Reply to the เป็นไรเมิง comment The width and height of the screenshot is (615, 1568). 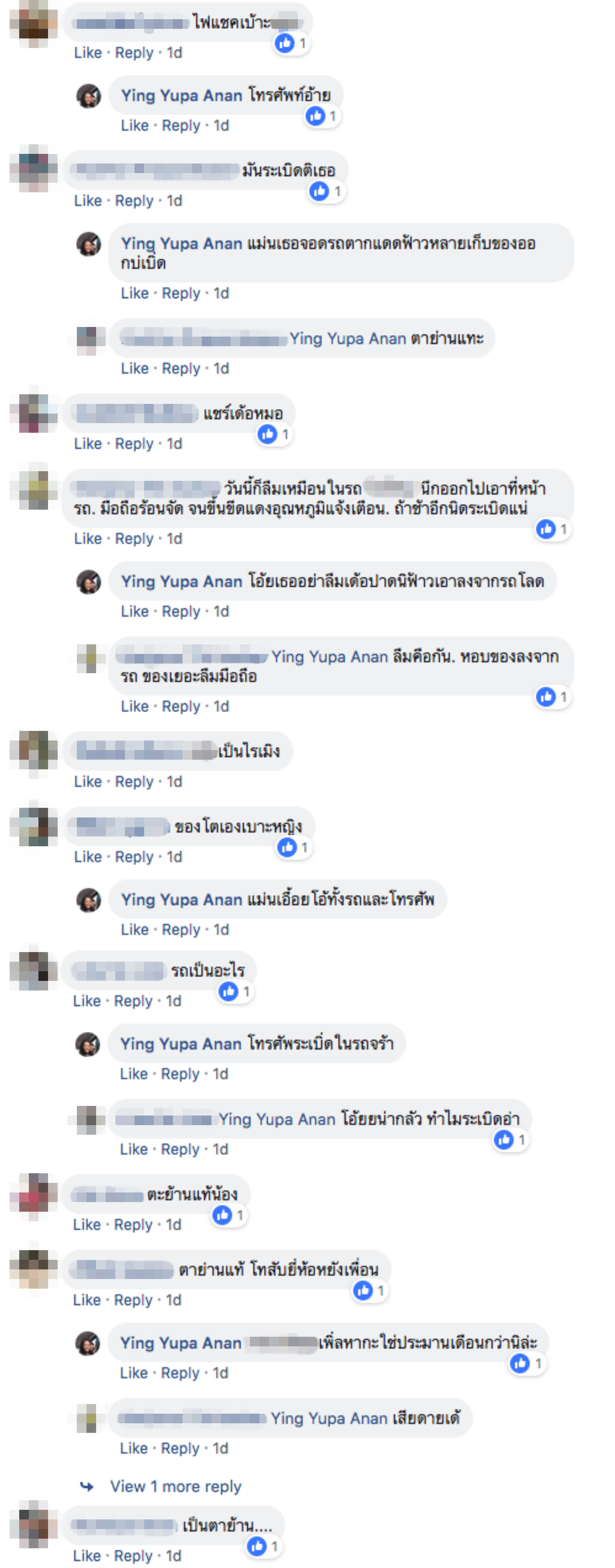pyautogui.click(x=134, y=781)
